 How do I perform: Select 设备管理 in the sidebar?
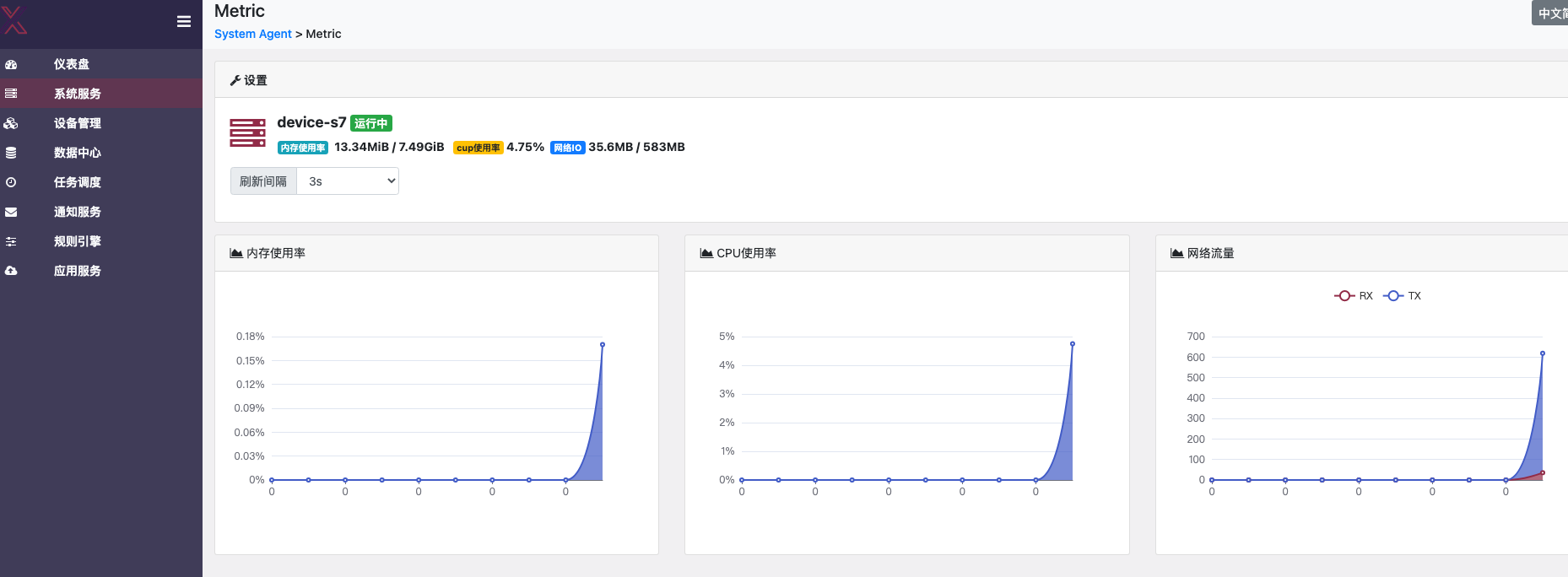78,123
